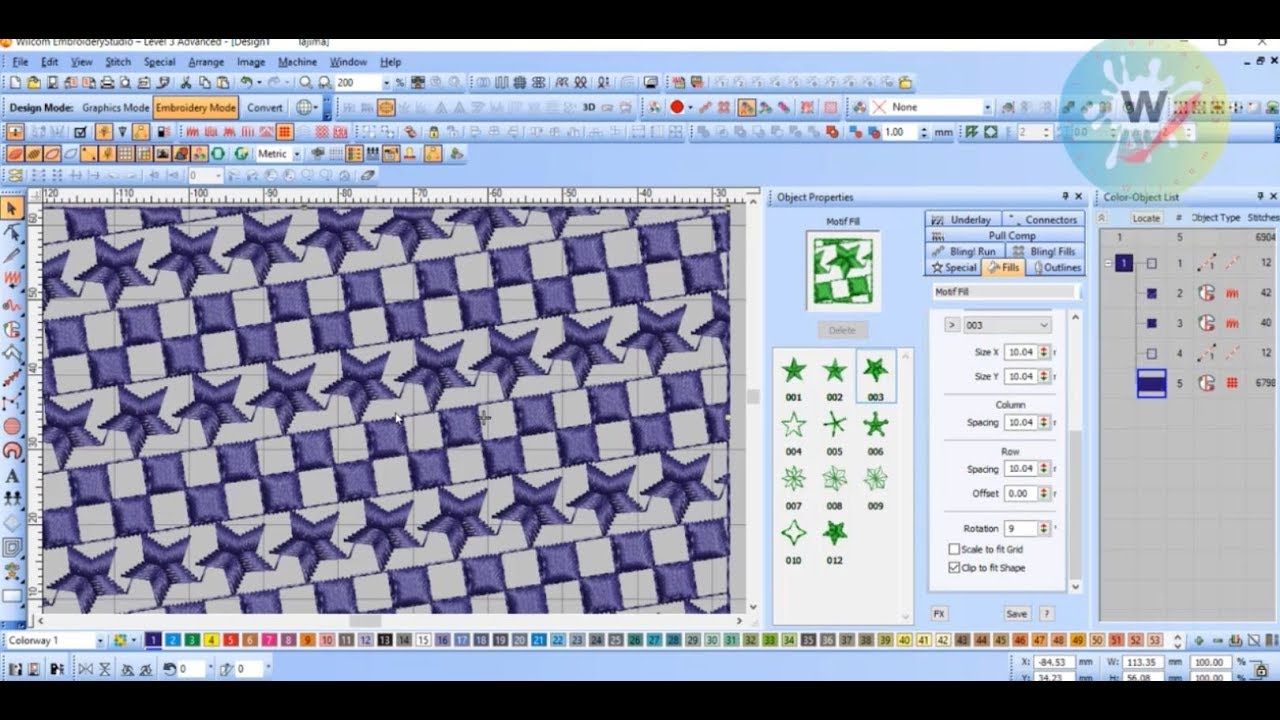Select color swatch 5 in palette
The width and height of the screenshot is (1280, 720).
point(231,640)
